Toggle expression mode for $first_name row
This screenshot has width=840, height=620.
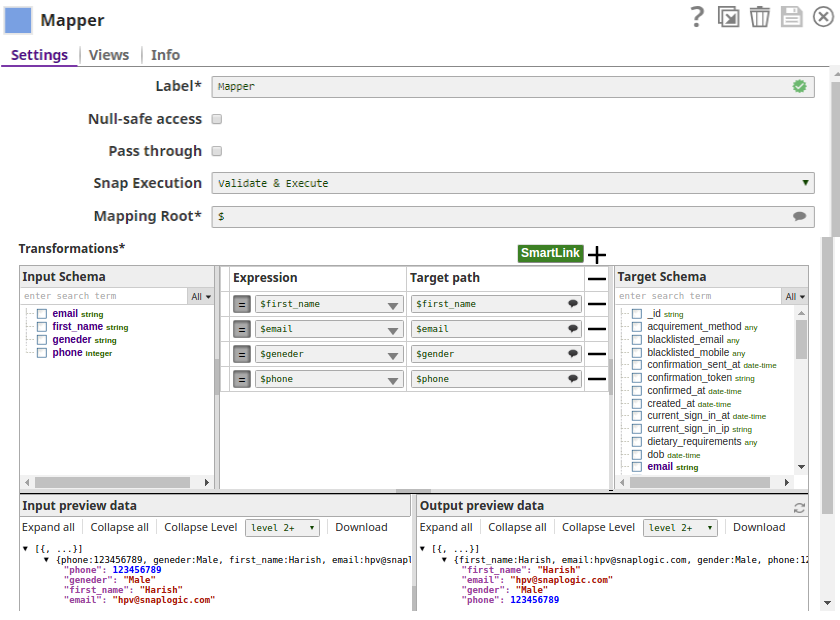242,304
